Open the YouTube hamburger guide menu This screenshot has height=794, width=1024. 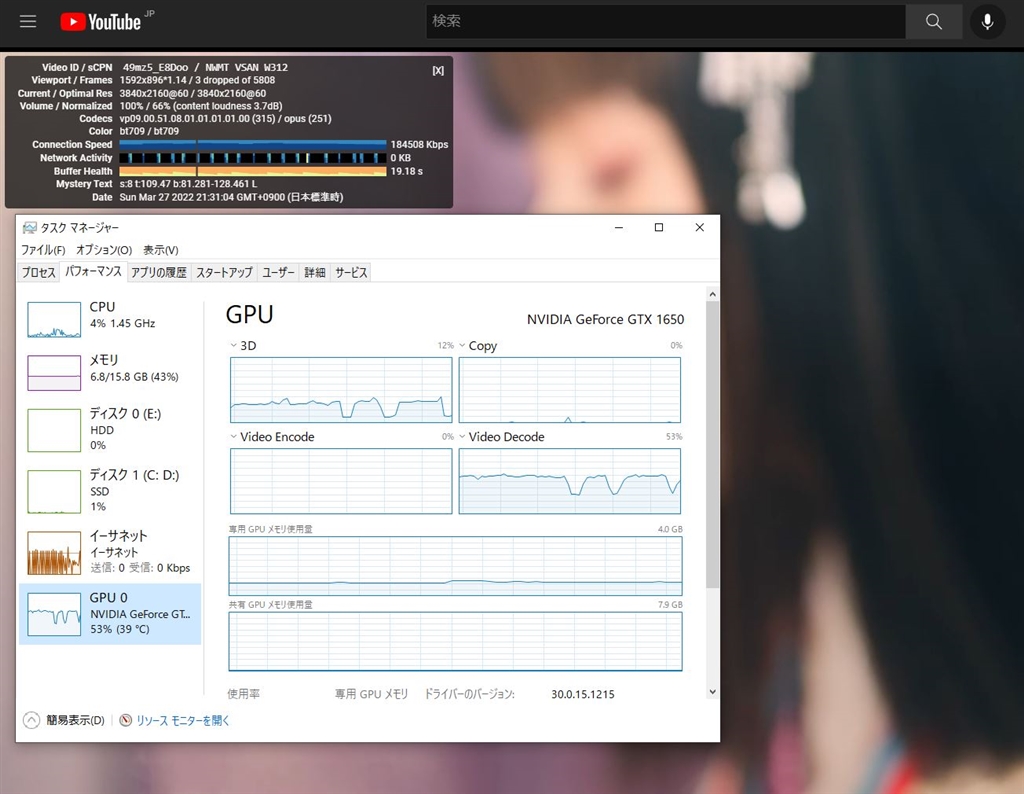coord(27,22)
